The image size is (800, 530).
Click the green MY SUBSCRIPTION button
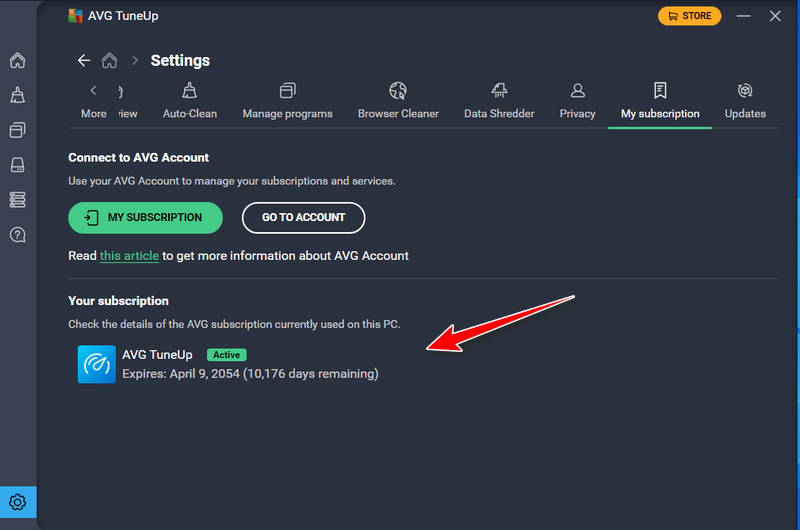tap(145, 218)
